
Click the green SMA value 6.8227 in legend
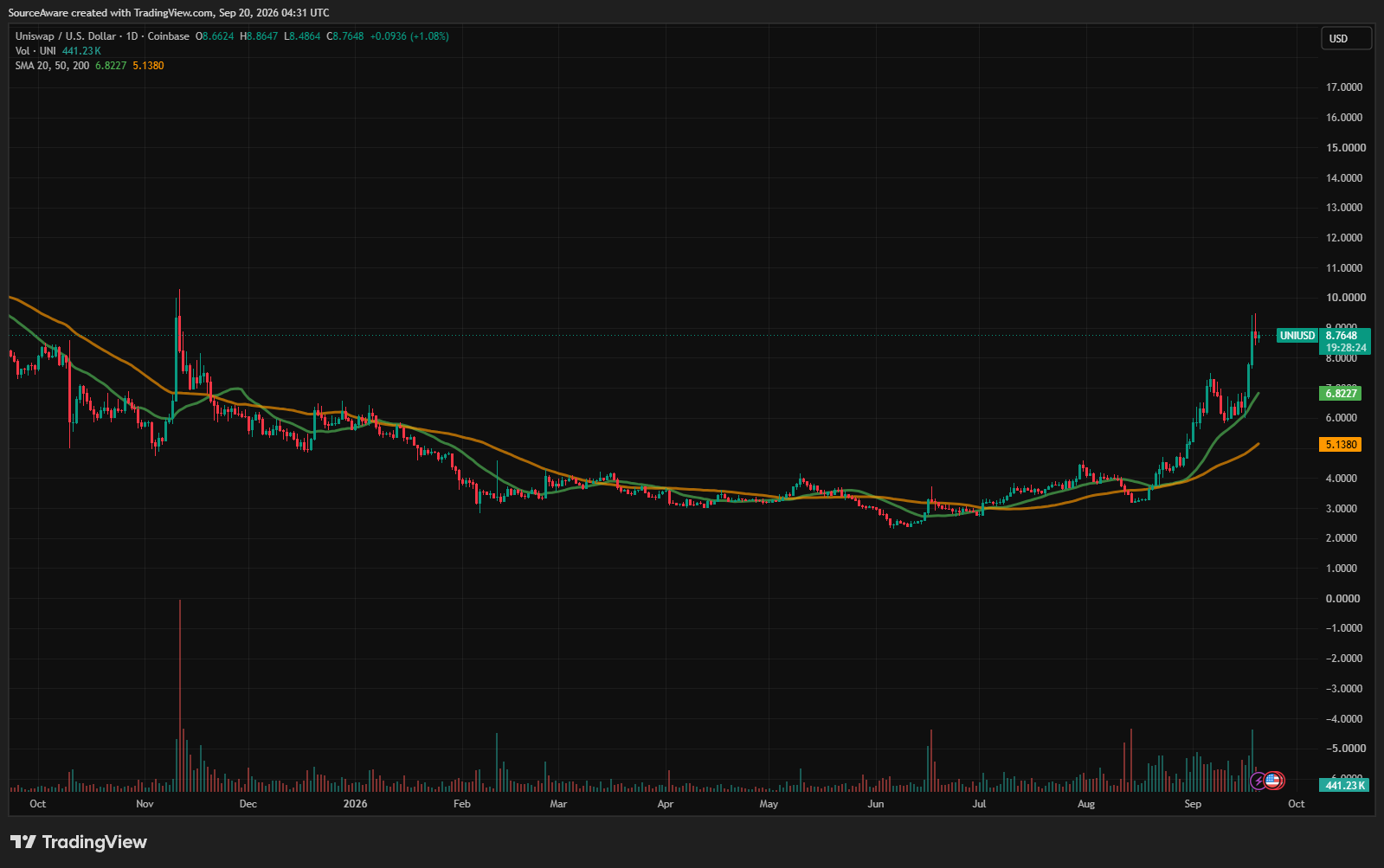[111, 66]
